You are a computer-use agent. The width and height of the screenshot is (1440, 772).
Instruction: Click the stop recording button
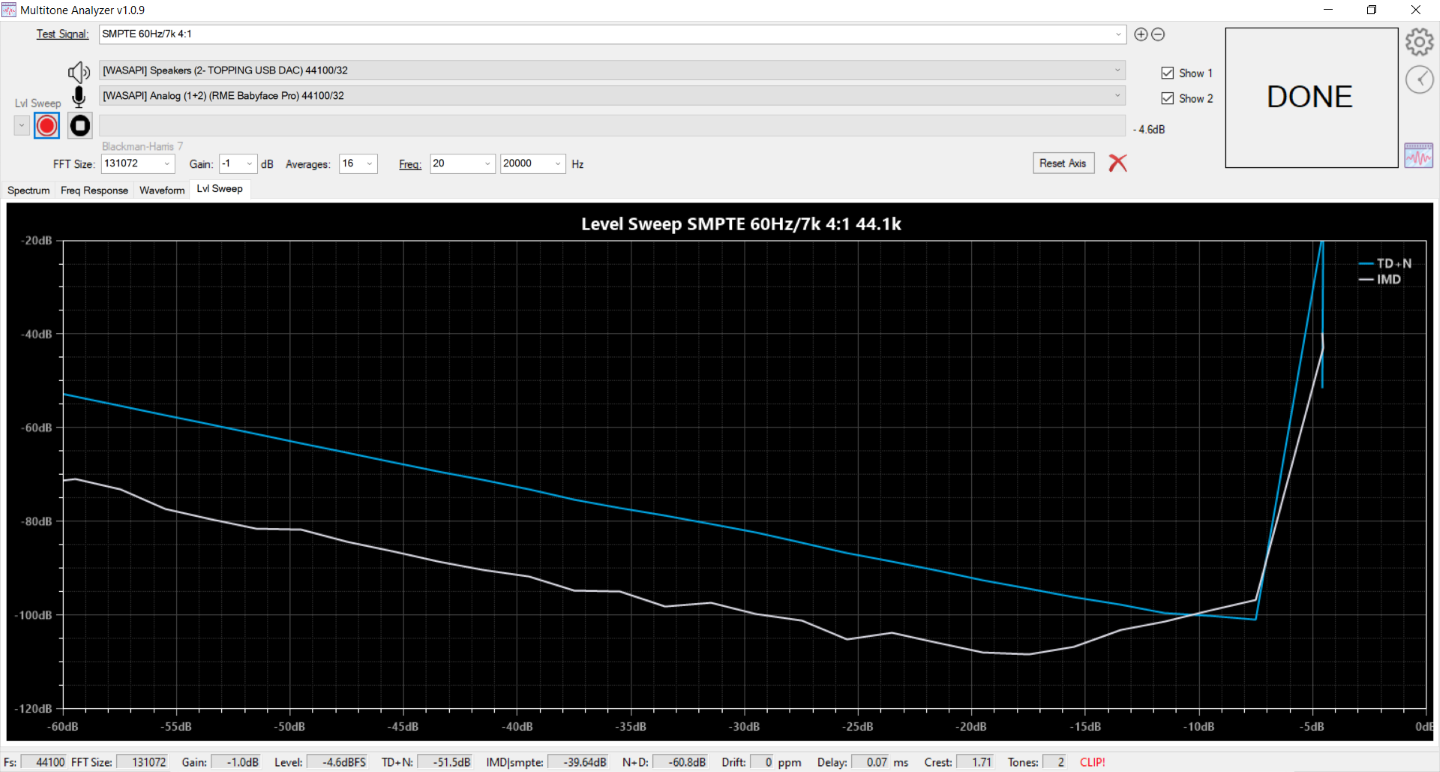click(x=80, y=126)
